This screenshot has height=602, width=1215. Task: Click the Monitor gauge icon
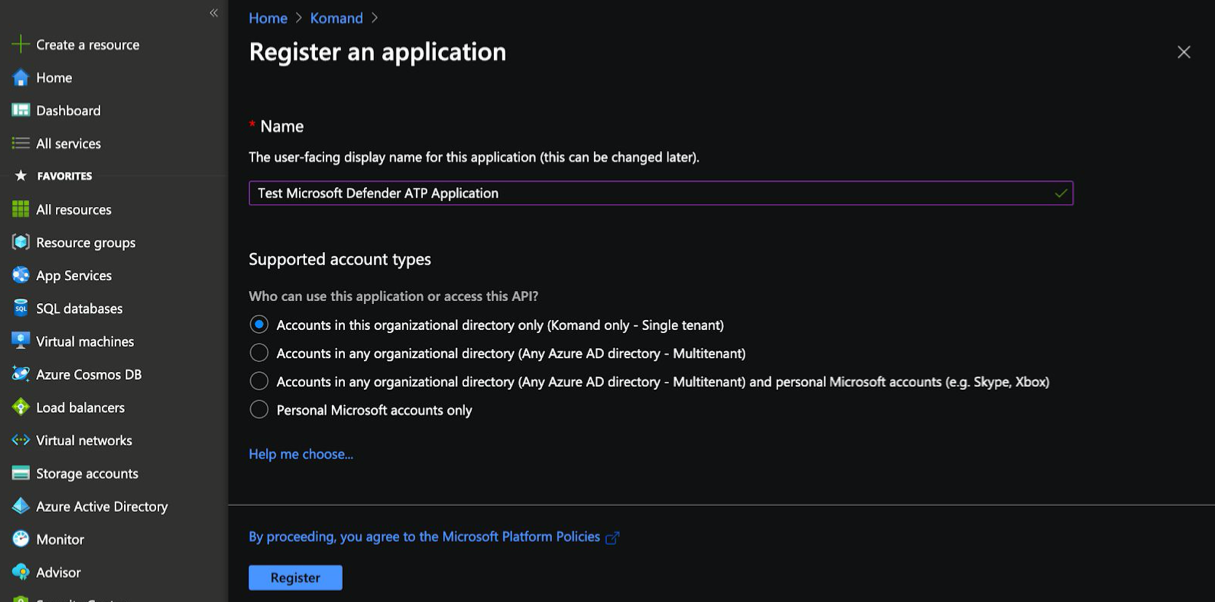(20, 539)
